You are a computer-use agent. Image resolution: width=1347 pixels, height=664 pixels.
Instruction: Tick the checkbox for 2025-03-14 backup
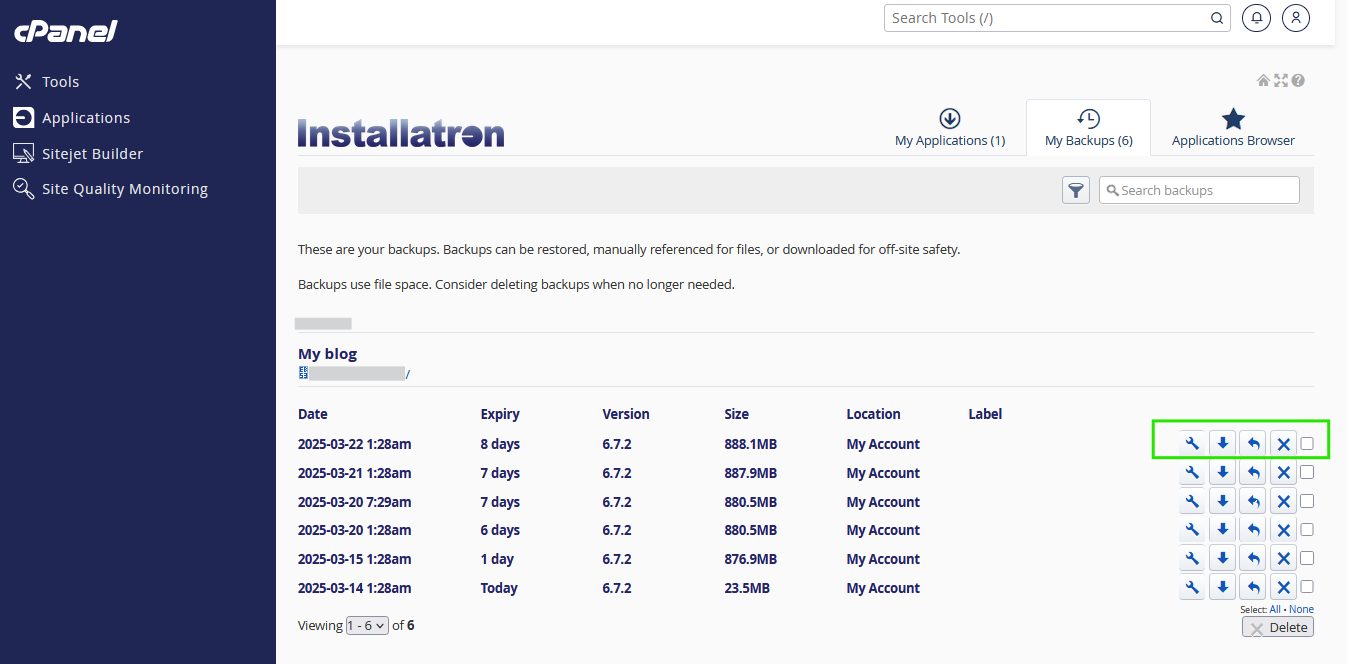pyautogui.click(x=1307, y=587)
